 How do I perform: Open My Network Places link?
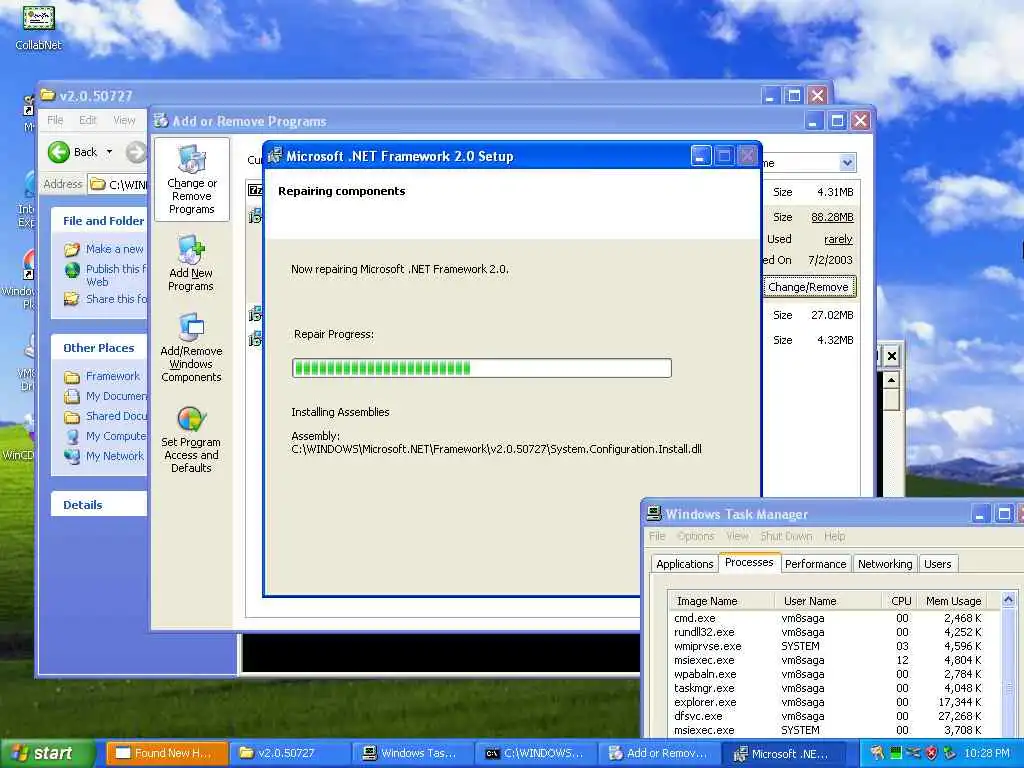pos(114,456)
